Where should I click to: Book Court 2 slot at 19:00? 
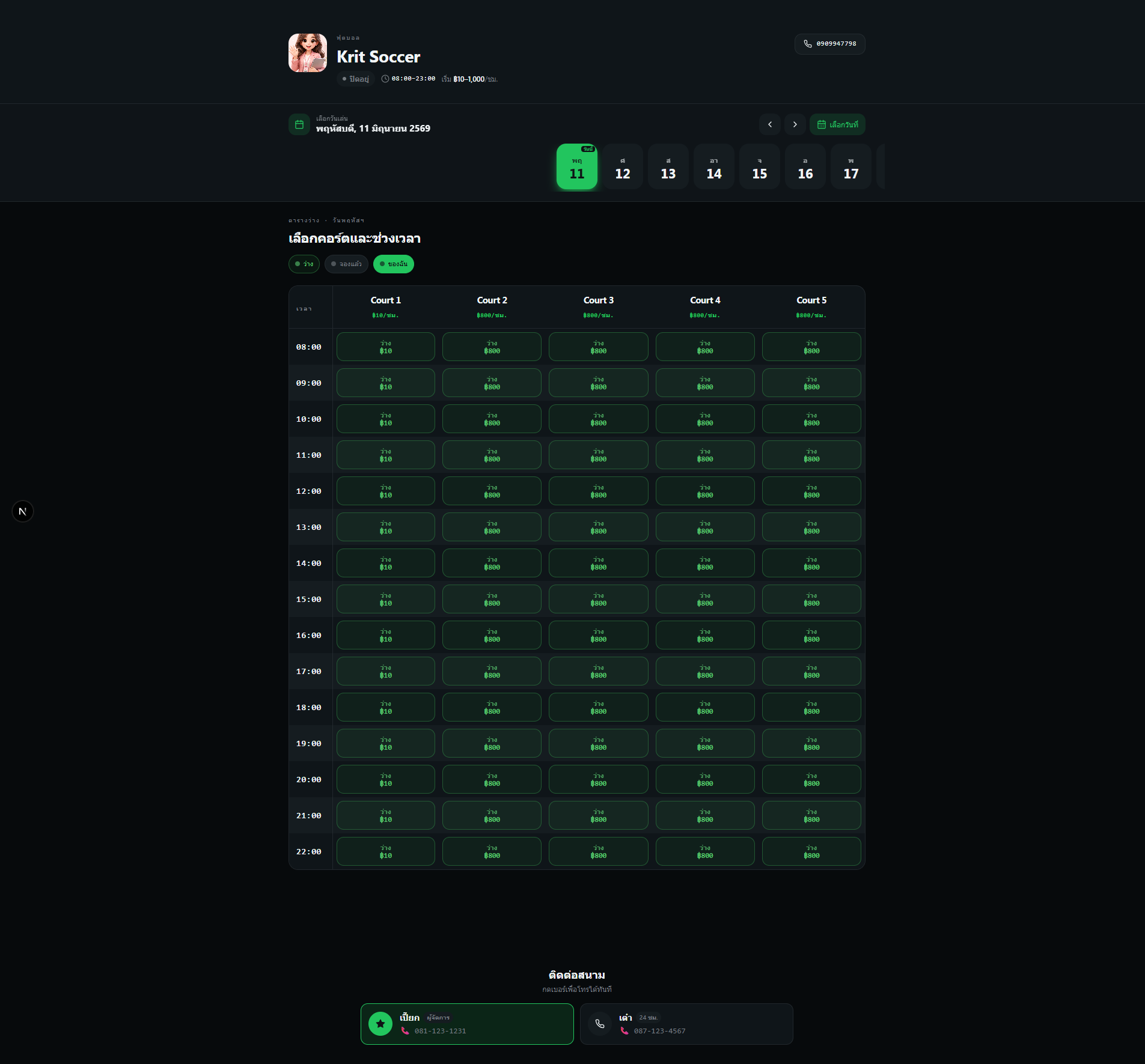492,743
